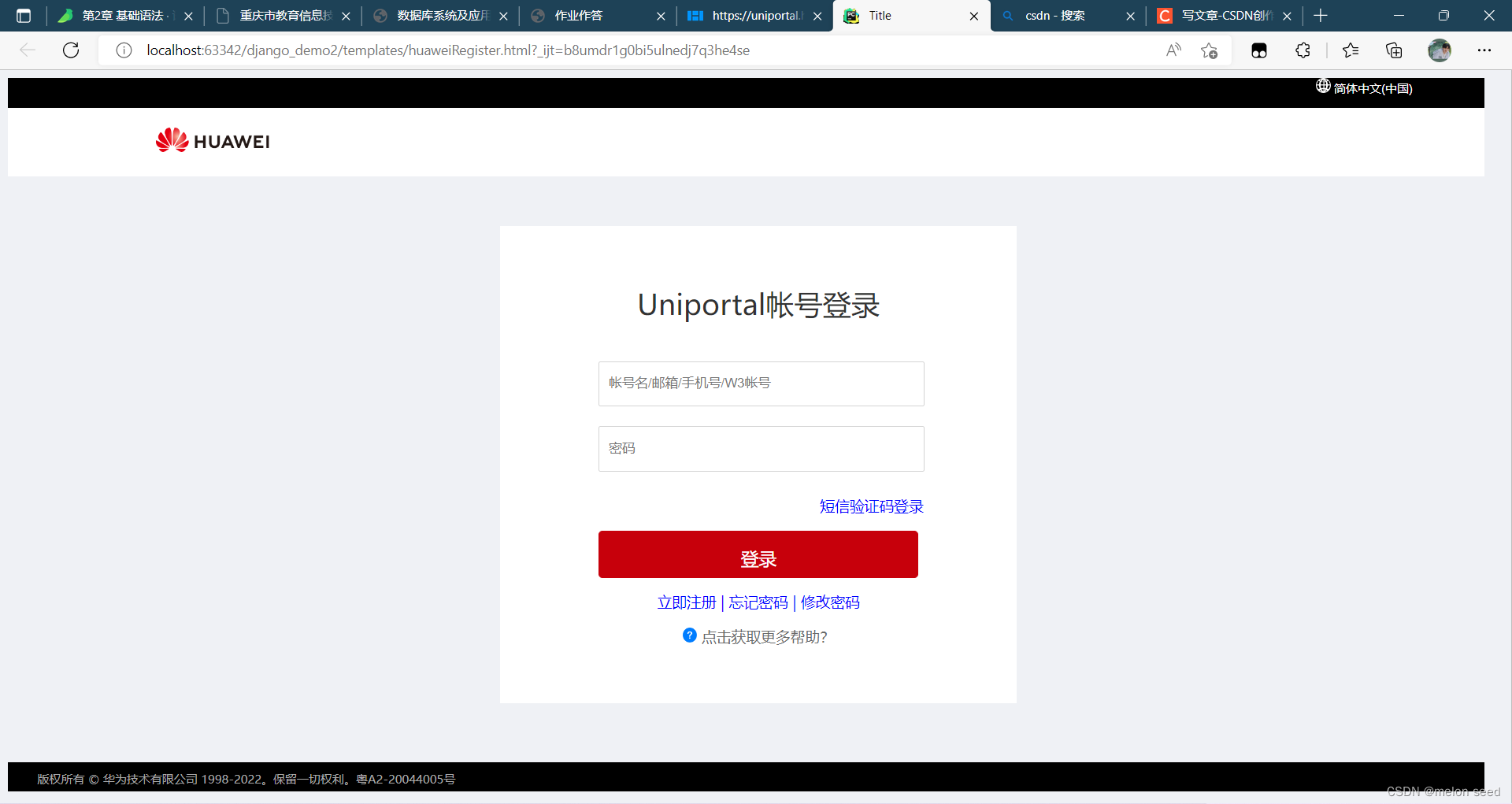This screenshot has height=804, width=1512.
Task: Open the user profile avatar
Action: (x=1440, y=50)
